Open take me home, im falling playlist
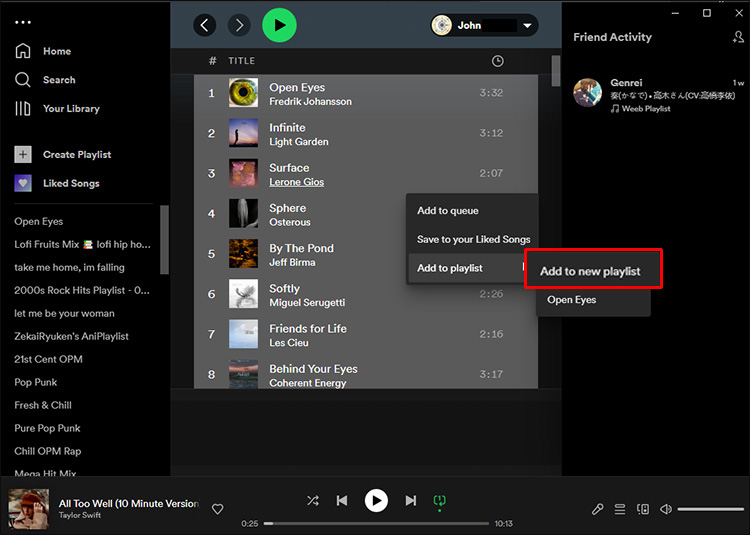 click(69, 267)
